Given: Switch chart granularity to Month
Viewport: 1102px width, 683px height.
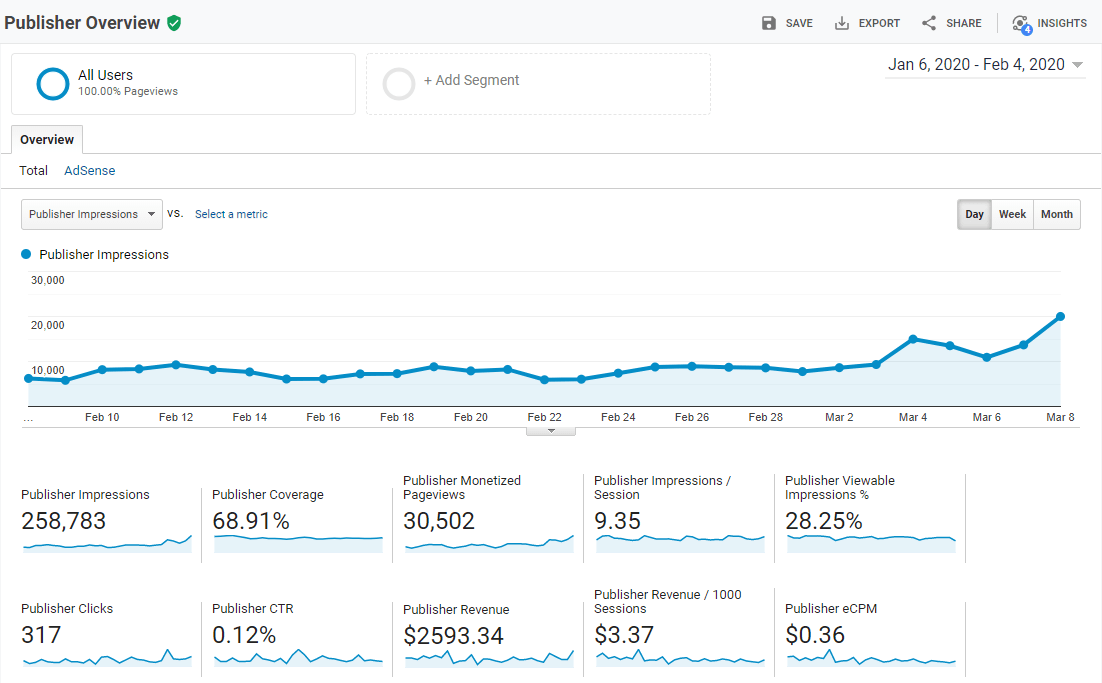Looking at the screenshot, I should coord(1056,214).
